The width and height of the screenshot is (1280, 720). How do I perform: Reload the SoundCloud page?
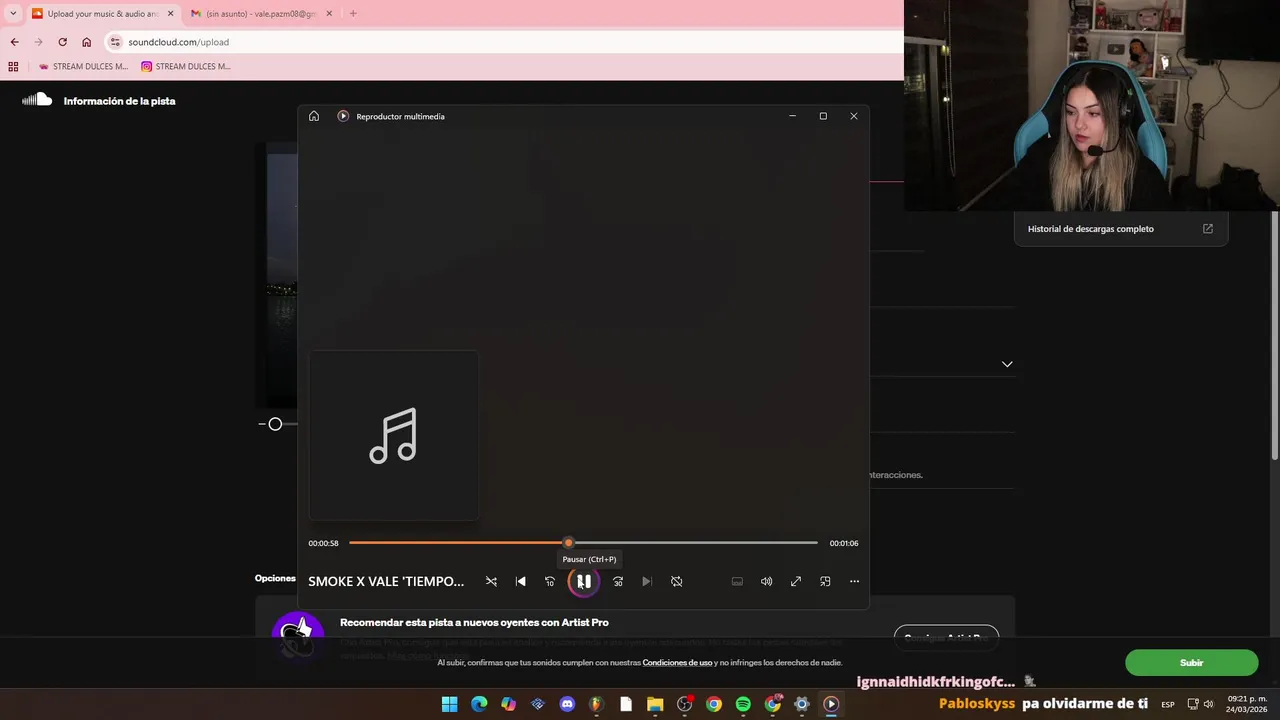point(62,42)
